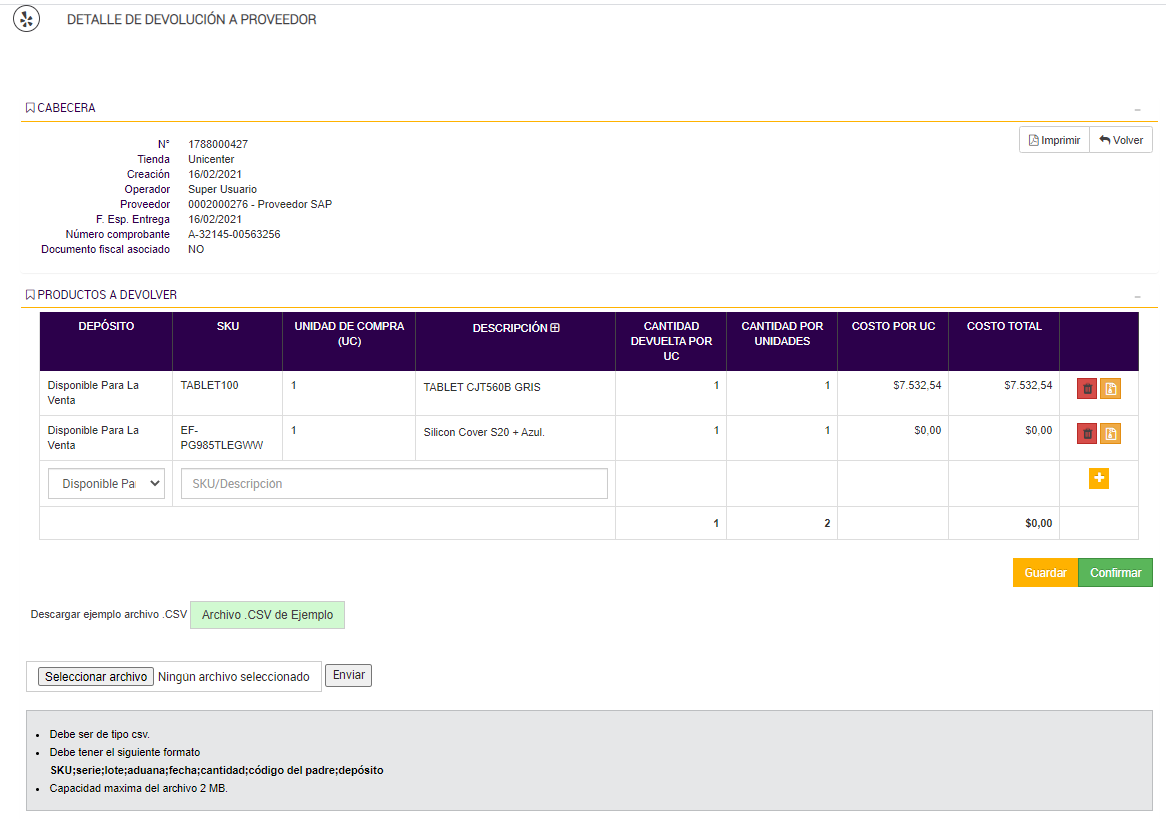Download the example .CSV file
The image size is (1166, 819).
[x=267, y=615]
